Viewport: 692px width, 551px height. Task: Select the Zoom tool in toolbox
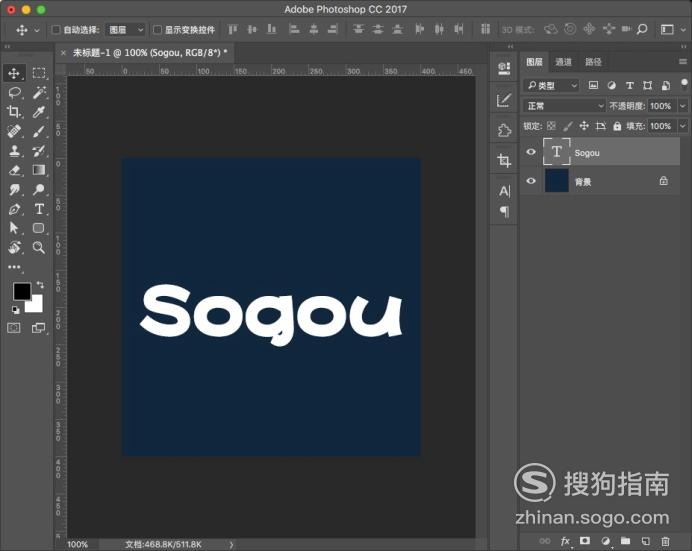[x=39, y=247]
